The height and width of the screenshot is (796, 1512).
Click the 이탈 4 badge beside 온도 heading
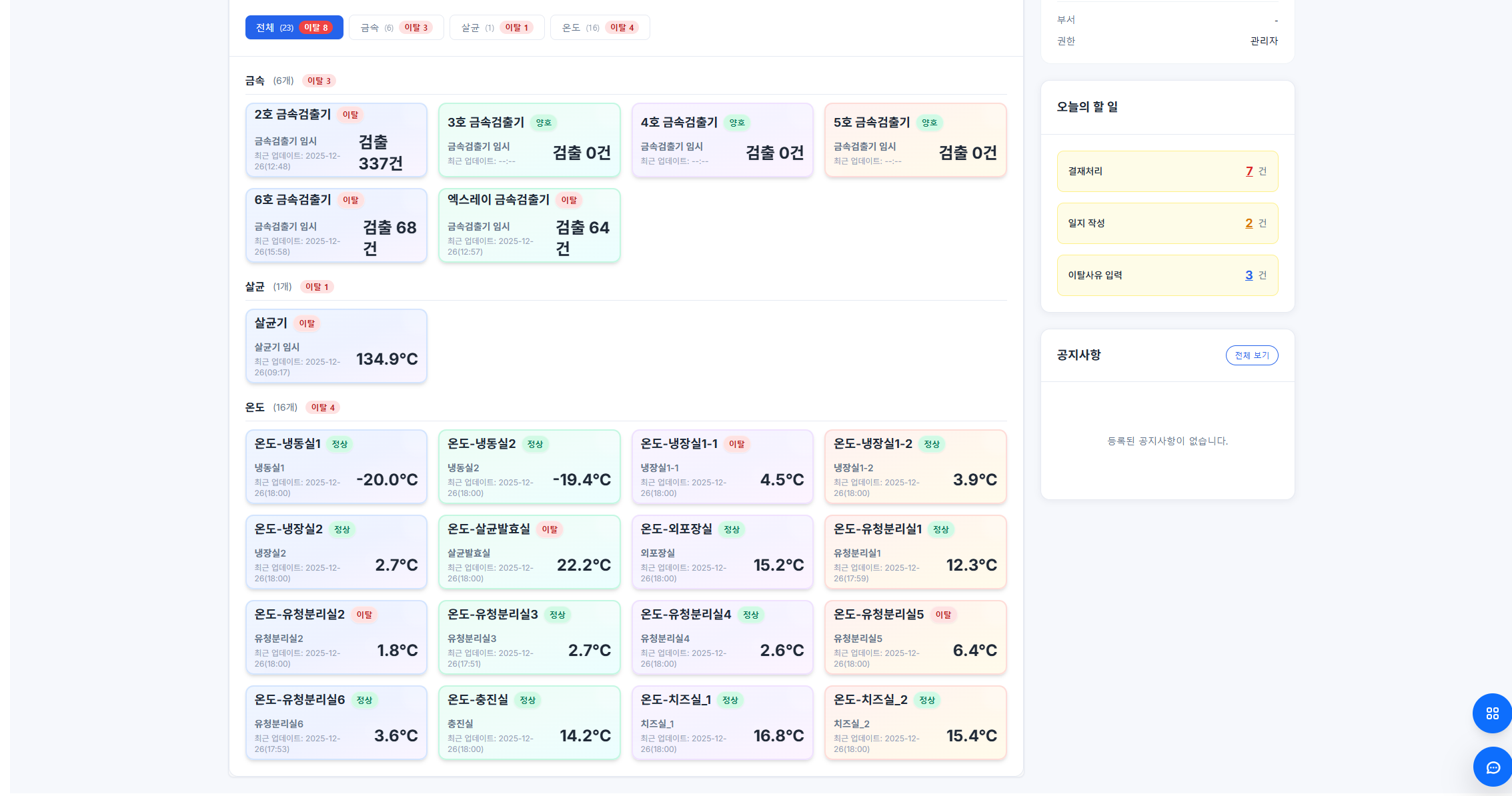pyautogui.click(x=323, y=407)
